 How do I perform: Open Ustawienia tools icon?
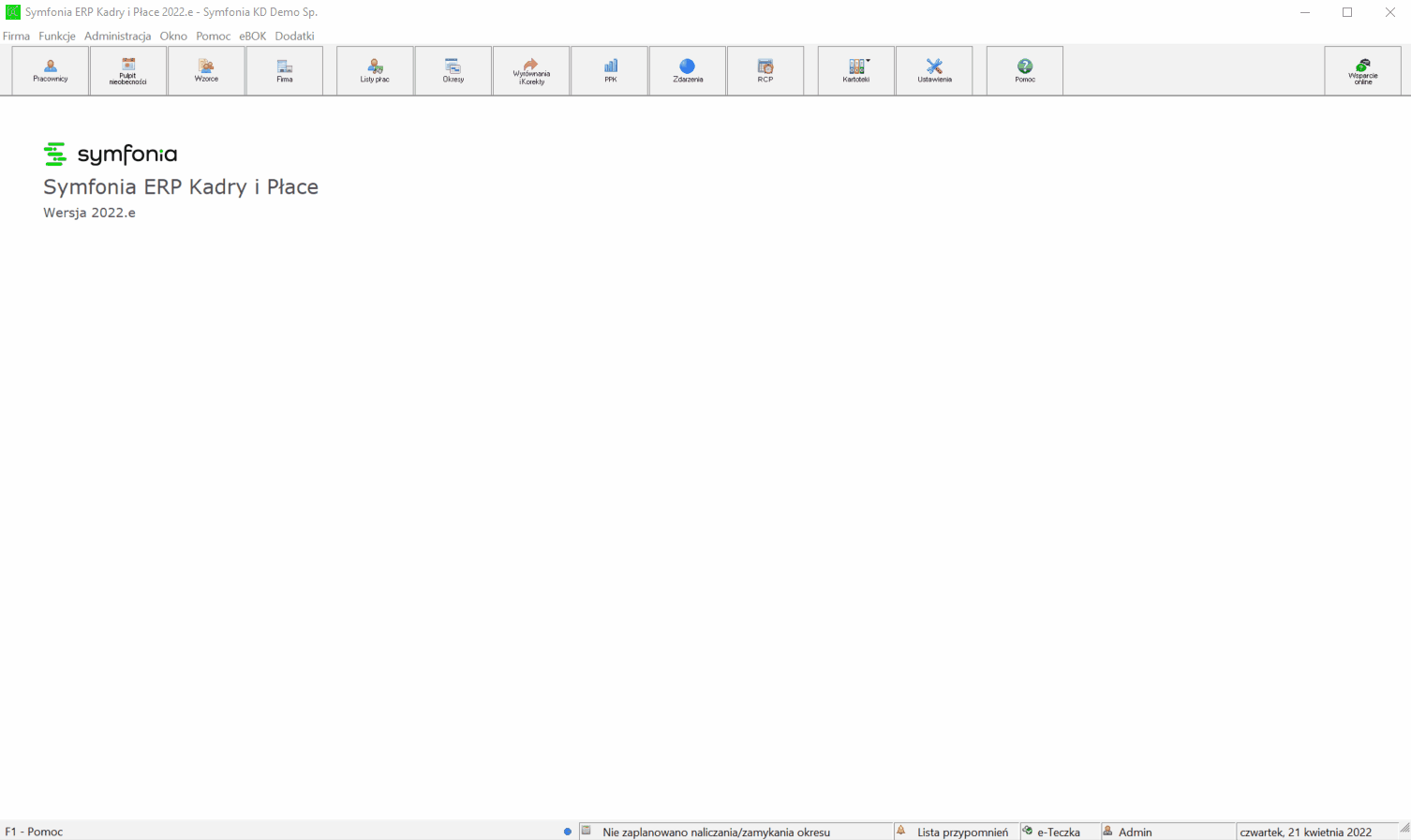934,70
